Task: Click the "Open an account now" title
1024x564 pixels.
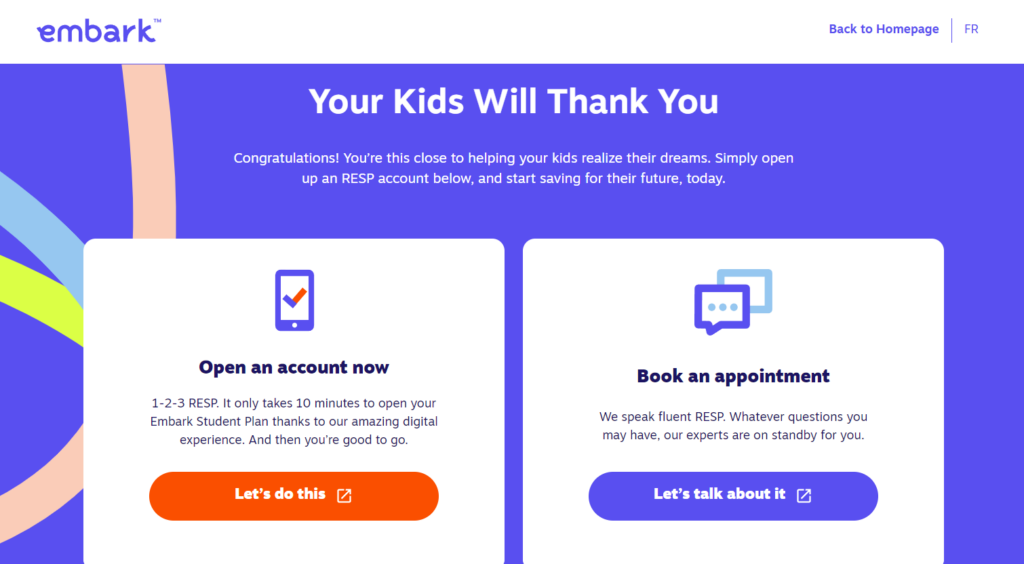Action: pyautogui.click(x=294, y=367)
